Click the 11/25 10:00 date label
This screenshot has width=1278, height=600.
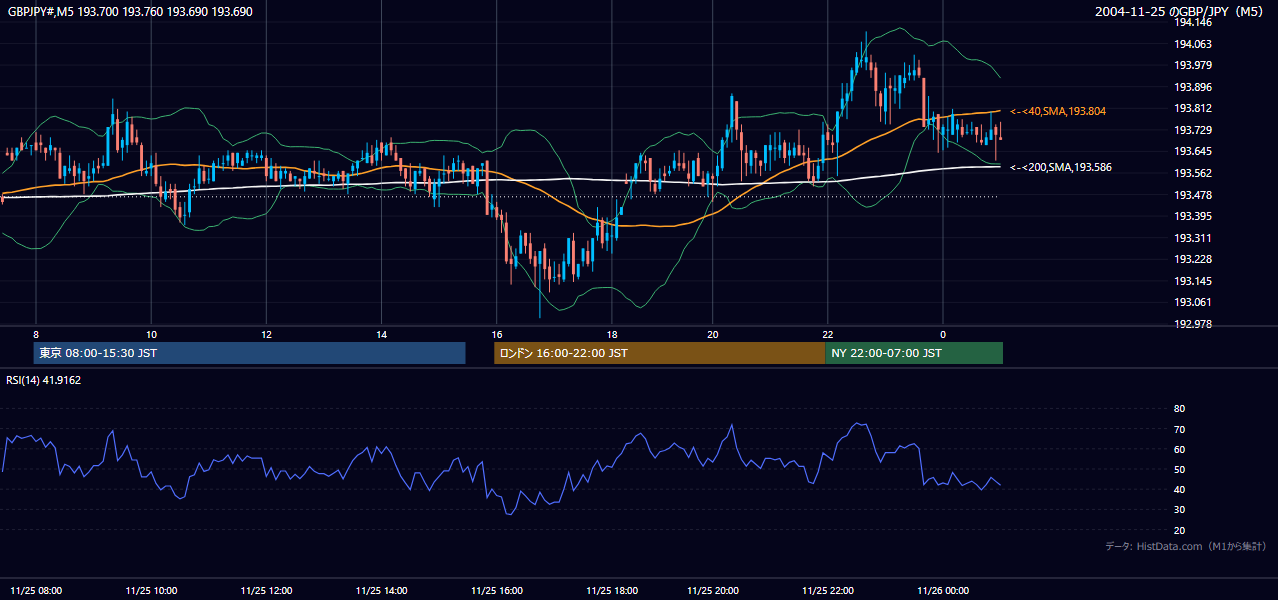(x=151, y=591)
